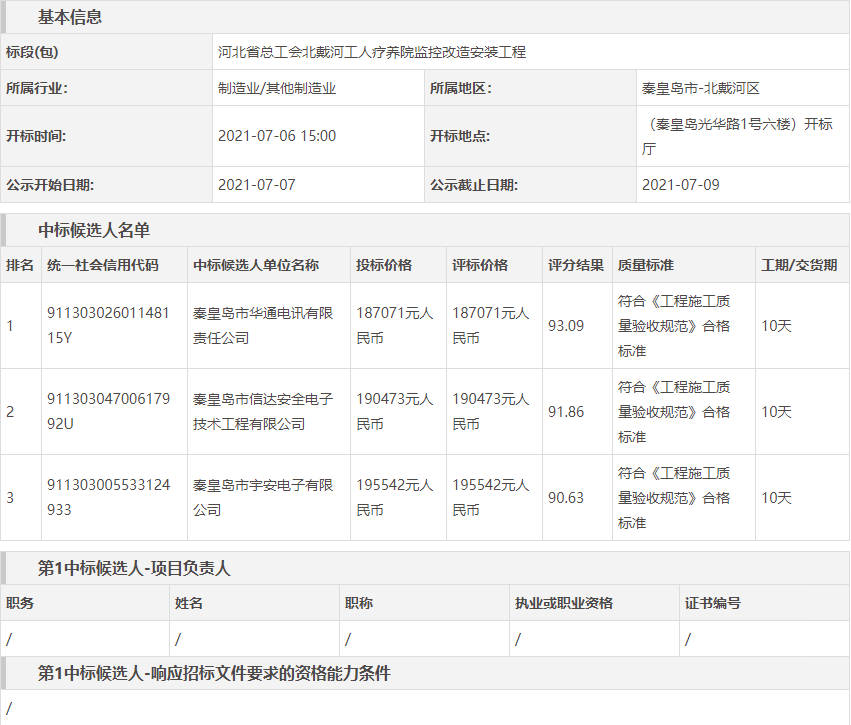The image size is (851, 725).
Task: Click the credit code 91130304700617992U
Action: point(109,412)
